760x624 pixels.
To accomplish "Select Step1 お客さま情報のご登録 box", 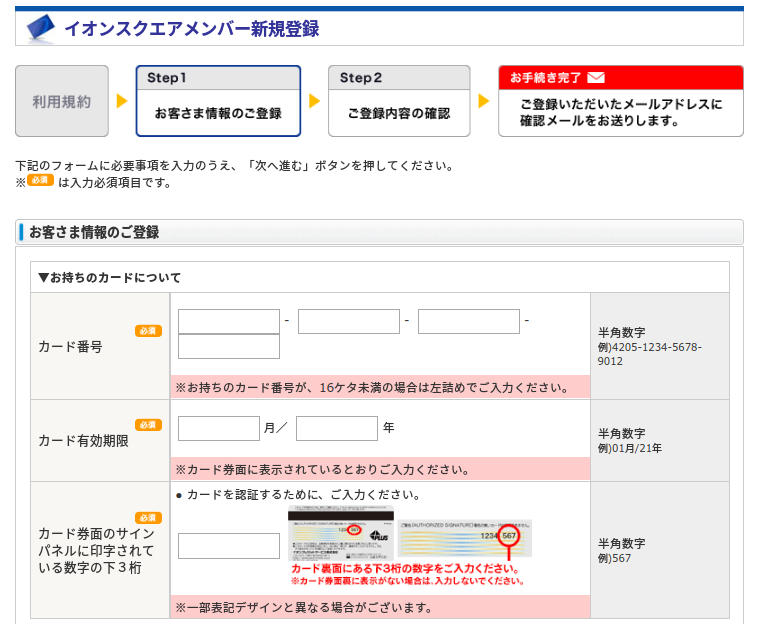I will [x=218, y=101].
